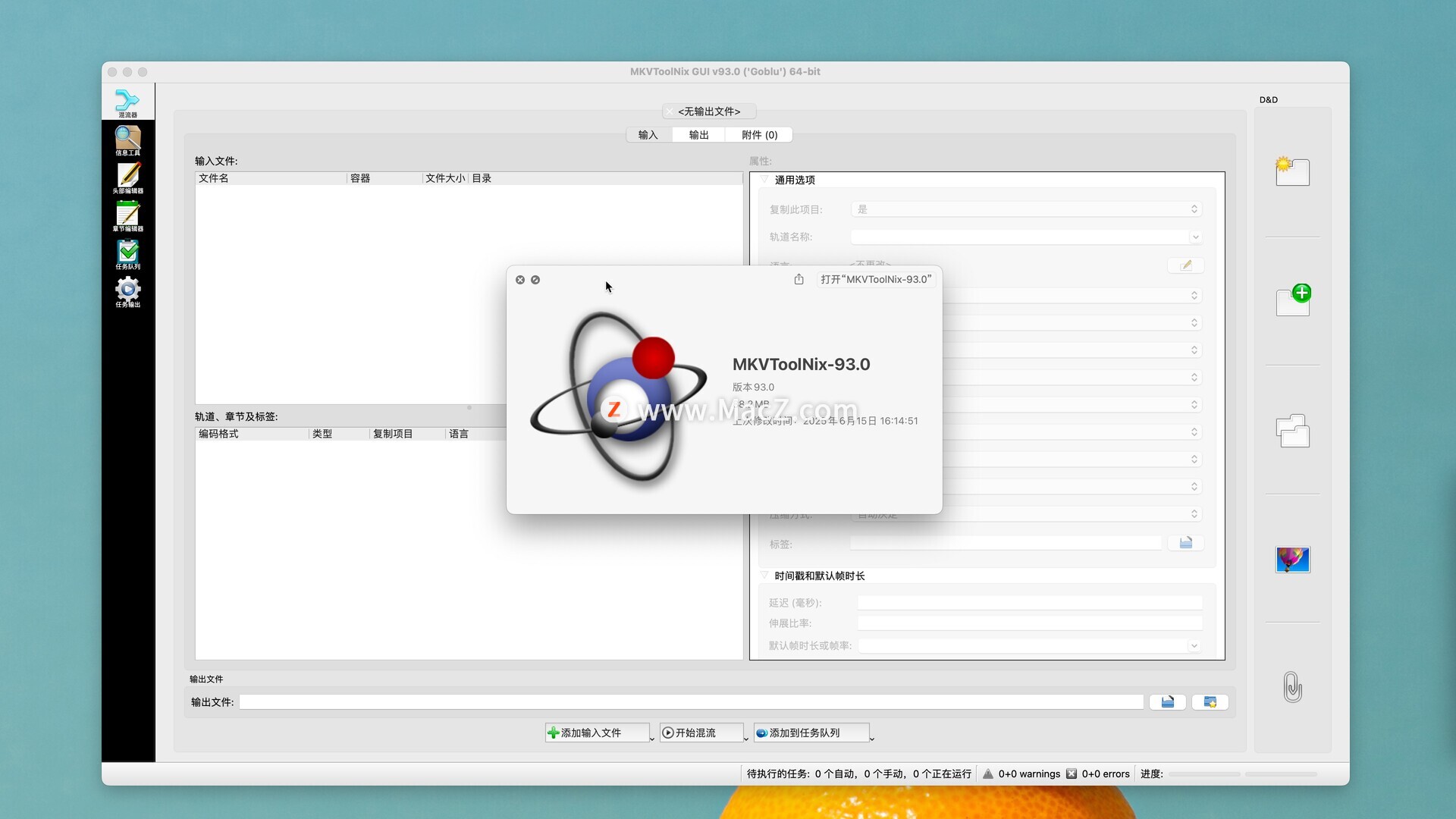Image resolution: width=1456 pixels, height=819 pixels.
Task: Click the D&D balloon picture icon
Action: point(1292,560)
